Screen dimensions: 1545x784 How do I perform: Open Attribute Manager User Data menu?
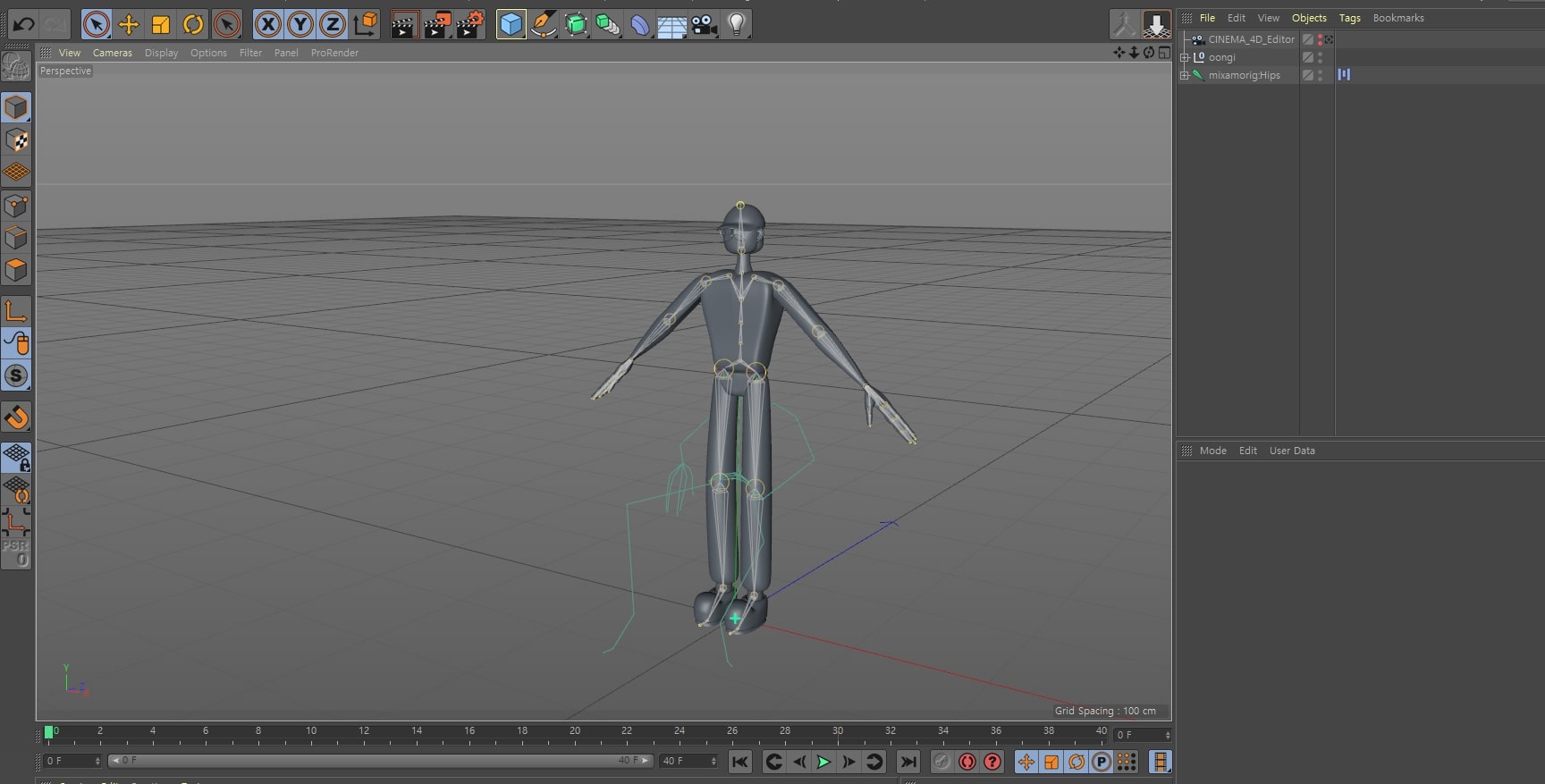(1292, 451)
